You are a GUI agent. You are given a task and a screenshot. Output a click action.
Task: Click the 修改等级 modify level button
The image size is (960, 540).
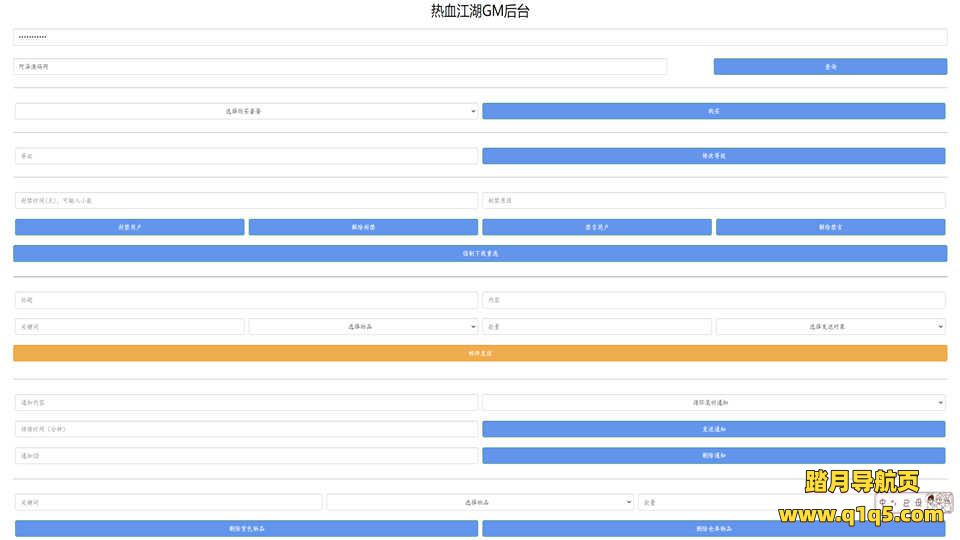point(713,156)
